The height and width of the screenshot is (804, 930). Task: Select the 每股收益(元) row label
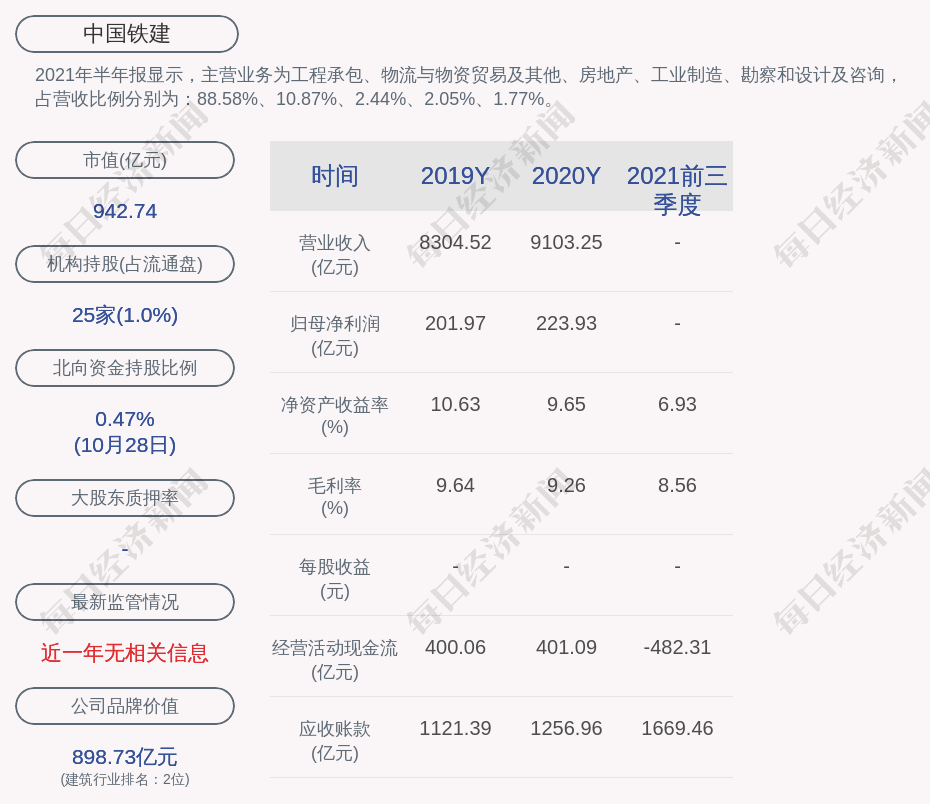pyautogui.click(x=335, y=579)
